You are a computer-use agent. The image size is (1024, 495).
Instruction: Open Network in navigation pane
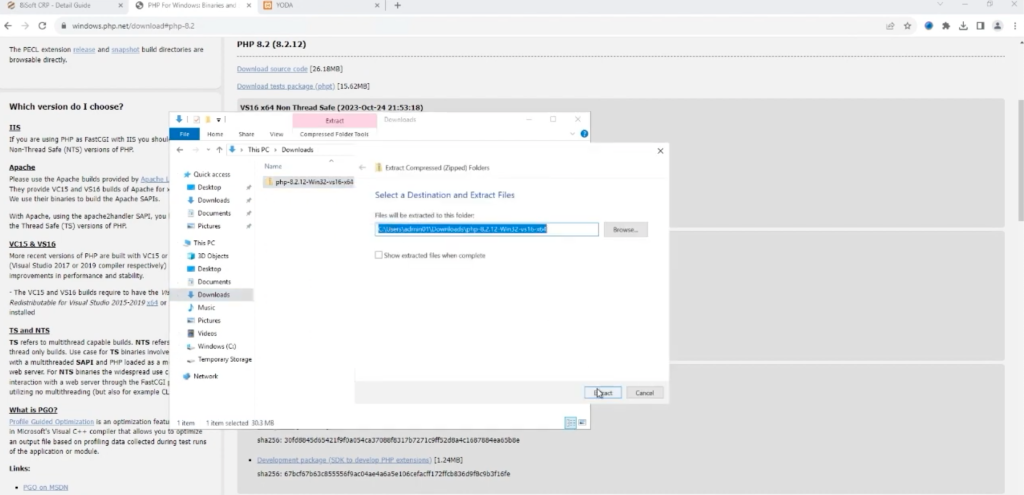click(205, 376)
